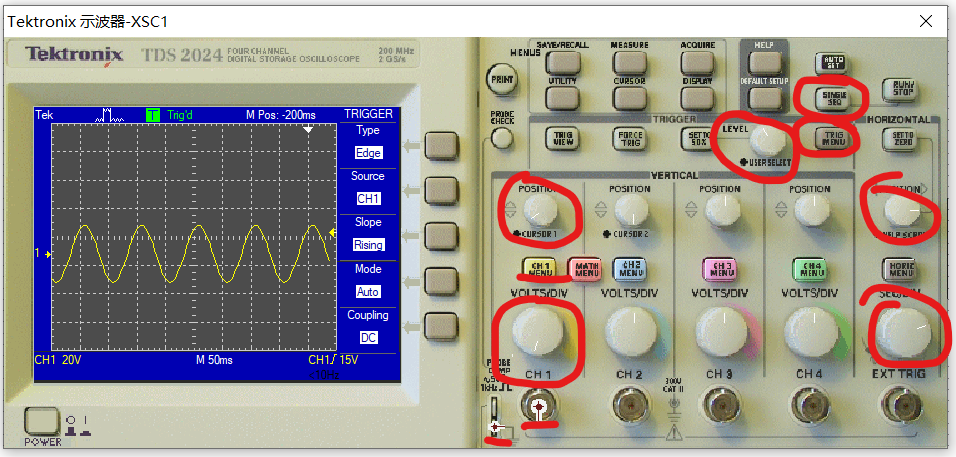Toggle the CH3 MENU button
Viewport: 956px width, 457px height.
(x=720, y=268)
